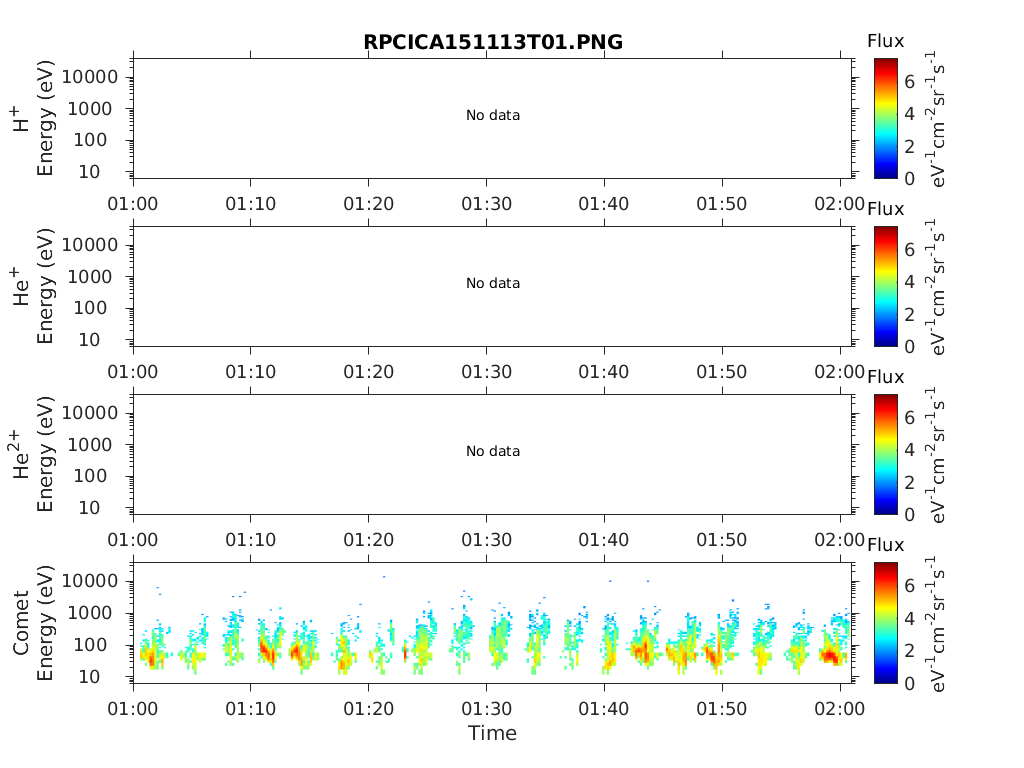The image size is (1024, 768).
Task: Click 01:50 tick label below He+ panel
Action: [x=722, y=372]
